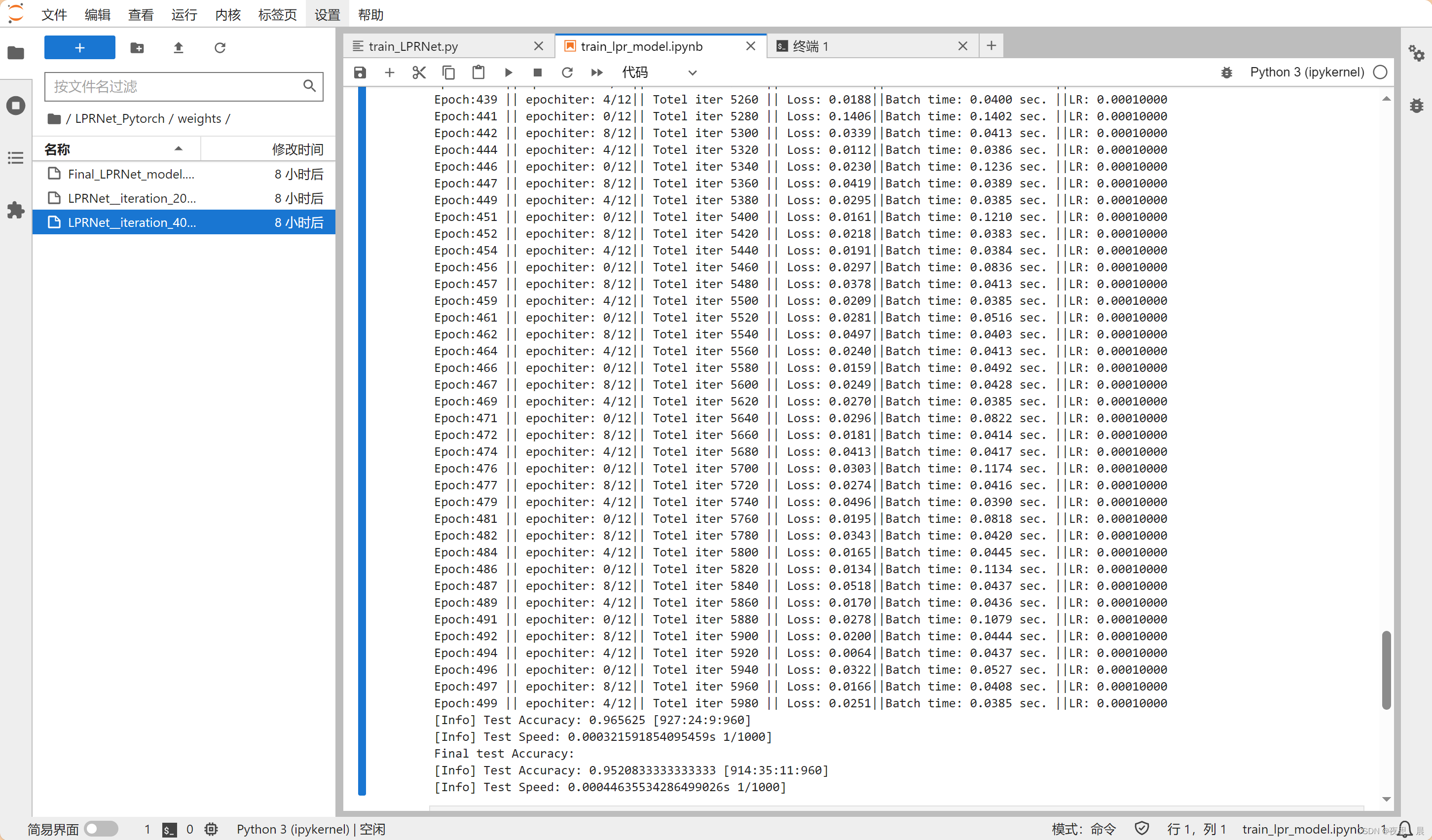Toggle the 简易界面 simple interface switch
This screenshot has width=1432, height=840.
coord(101,829)
